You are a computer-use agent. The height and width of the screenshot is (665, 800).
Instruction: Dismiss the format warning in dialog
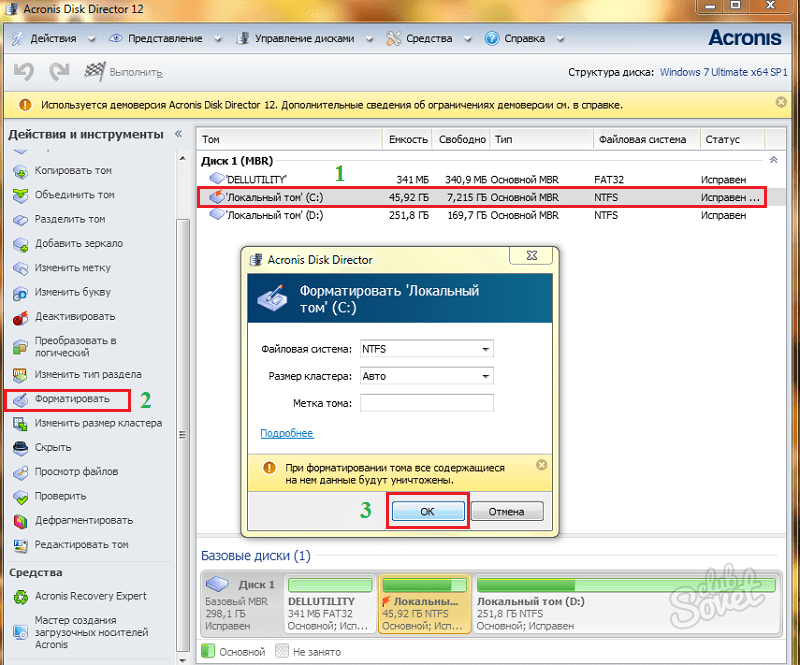tap(541, 465)
